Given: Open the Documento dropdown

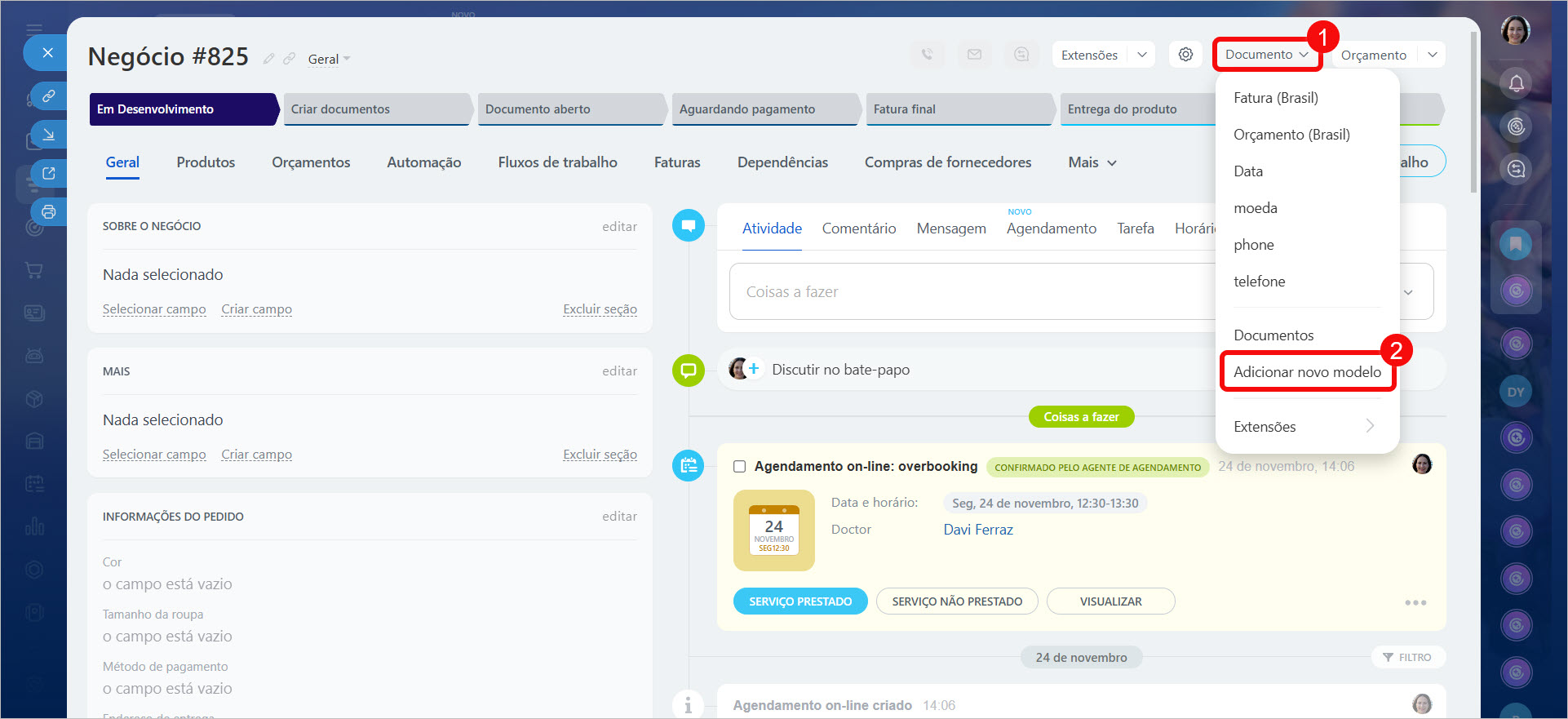Looking at the screenshot, I should (1266, 55).
